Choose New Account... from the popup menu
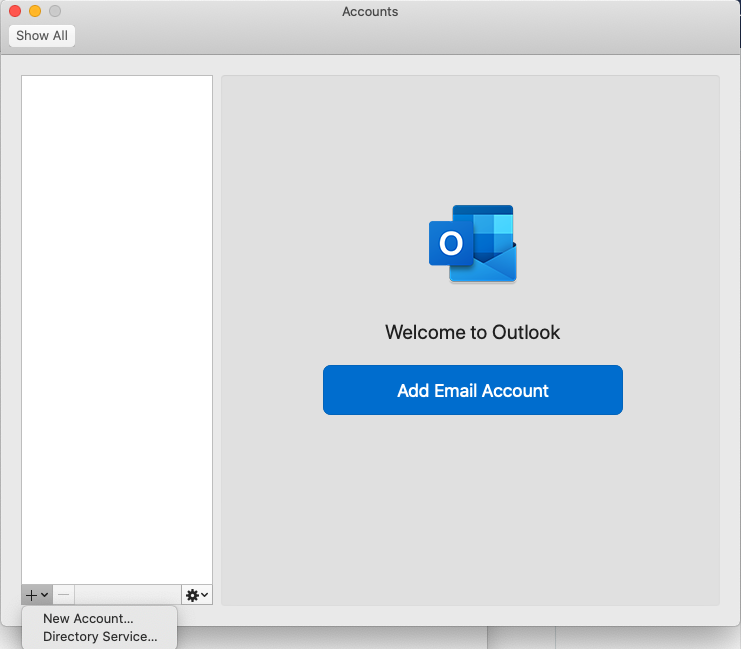 click(x=88, y=619)
